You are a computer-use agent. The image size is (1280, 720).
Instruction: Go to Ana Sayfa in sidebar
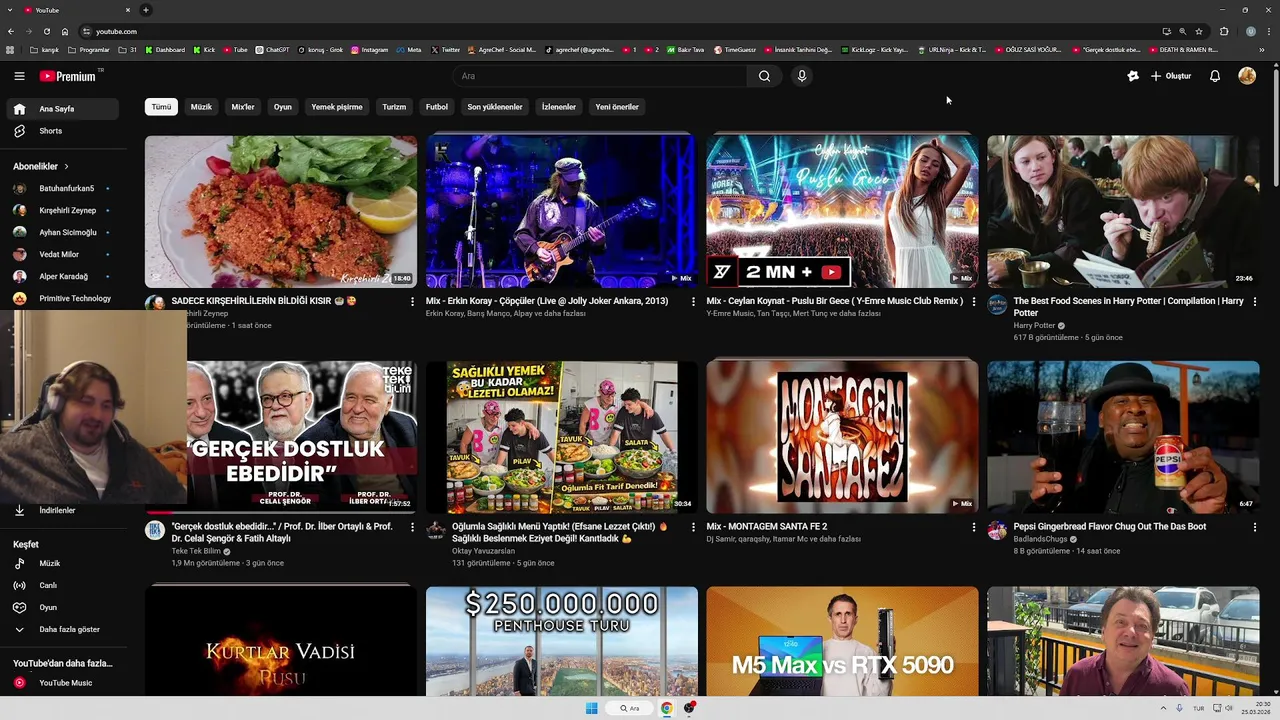pos(62,109)
